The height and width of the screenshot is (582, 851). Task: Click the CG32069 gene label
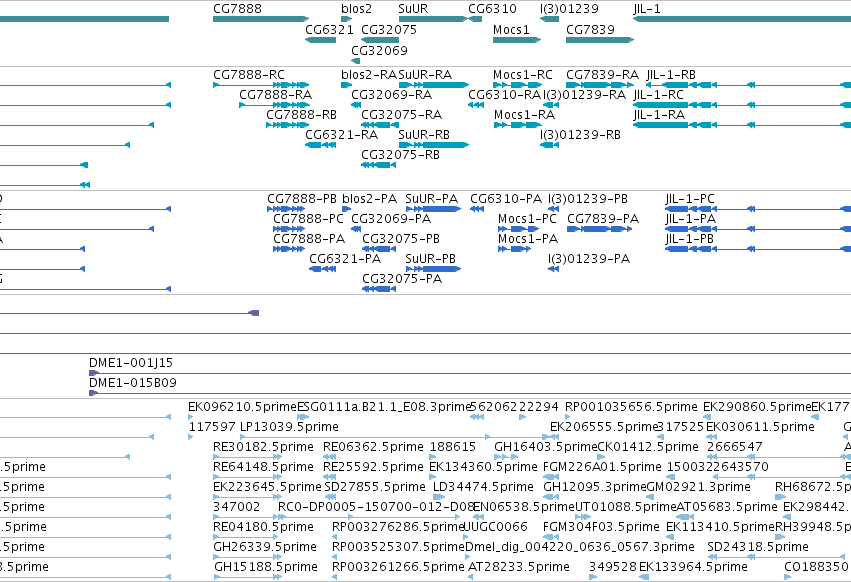pyautogui.click(x=379, y=50)
